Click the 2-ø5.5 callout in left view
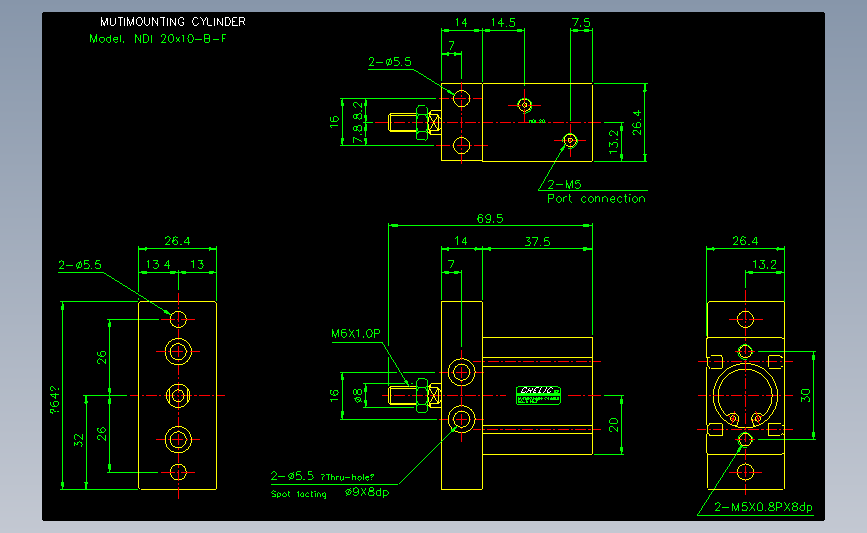Image resolution: width=867 pixels, height=533 pixels. (x=80, y=265)
